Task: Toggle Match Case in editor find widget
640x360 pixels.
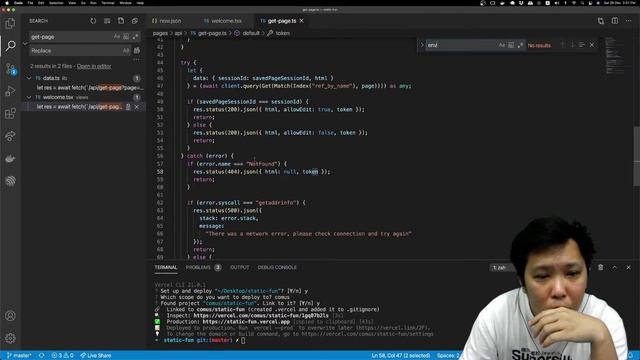Action: click(502, 45)
